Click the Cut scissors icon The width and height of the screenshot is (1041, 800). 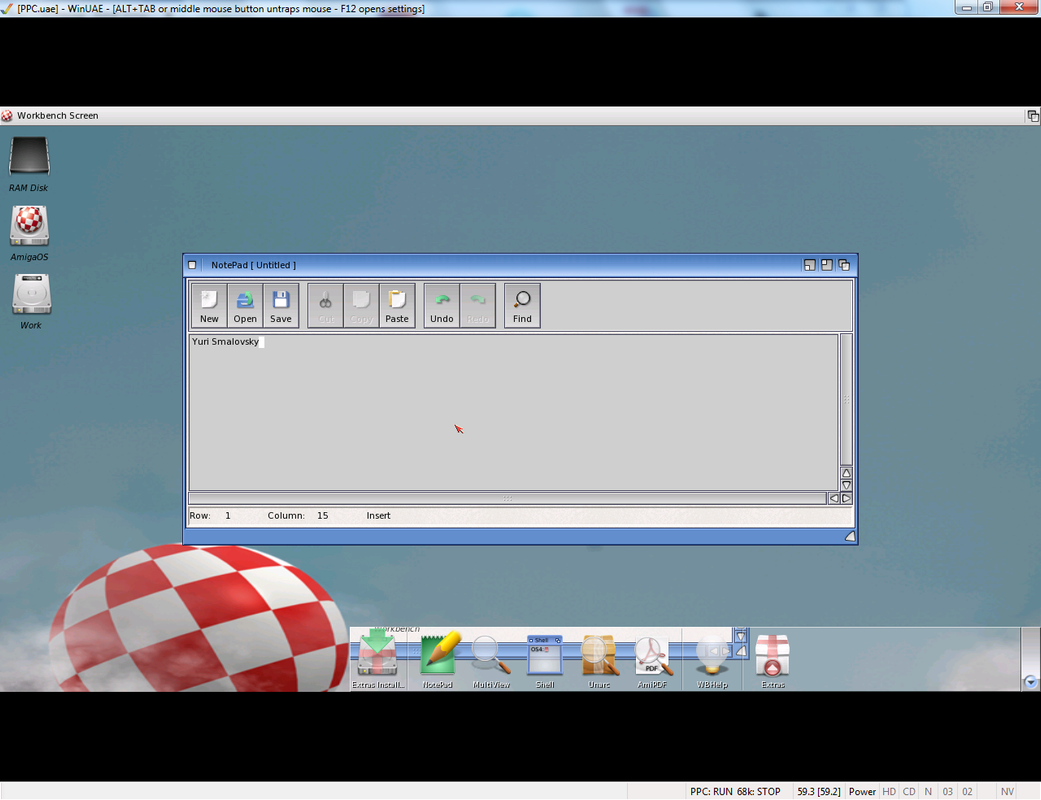[325, 305]
